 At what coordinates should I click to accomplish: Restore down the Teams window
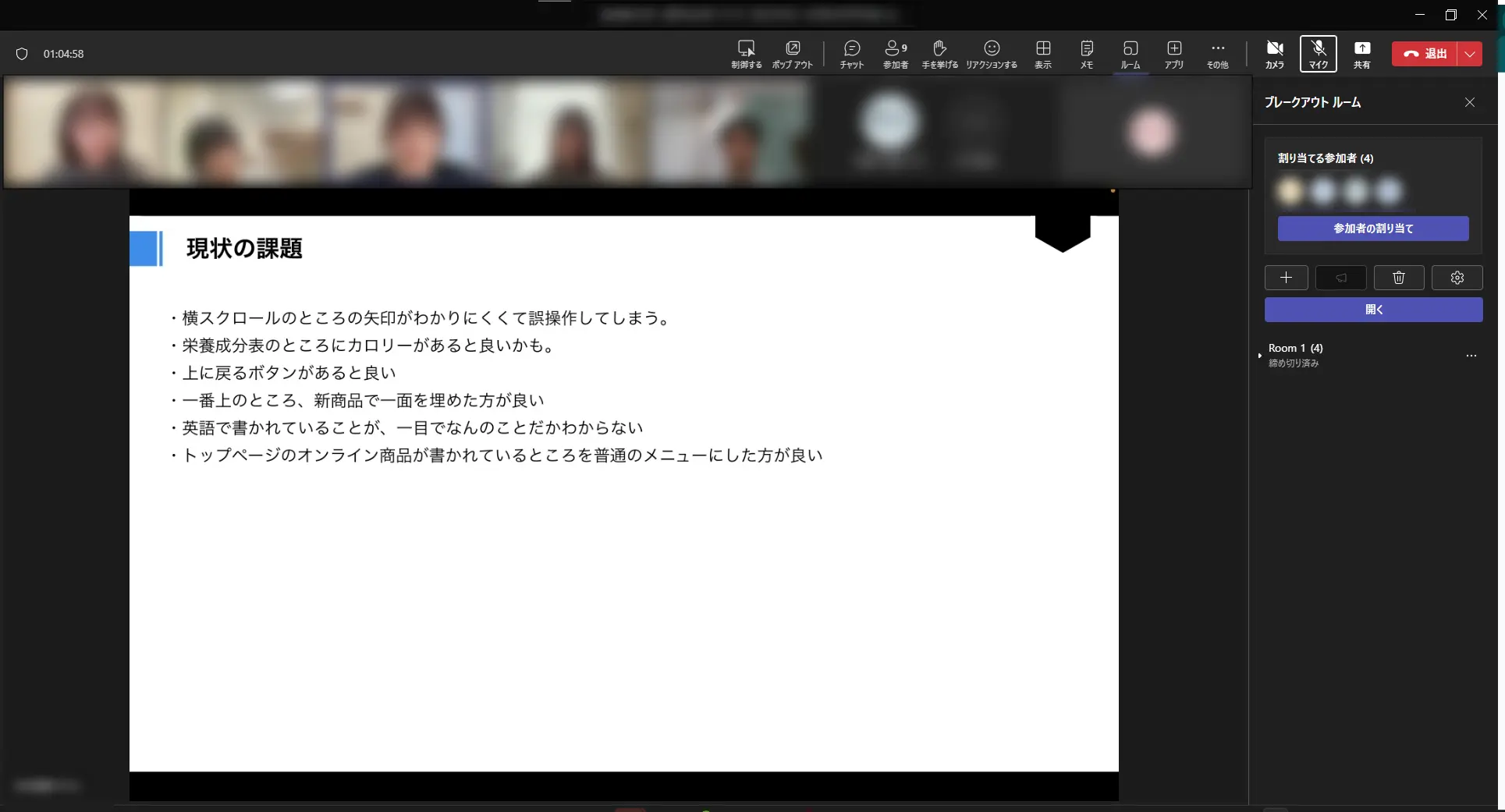[1451, 15]
